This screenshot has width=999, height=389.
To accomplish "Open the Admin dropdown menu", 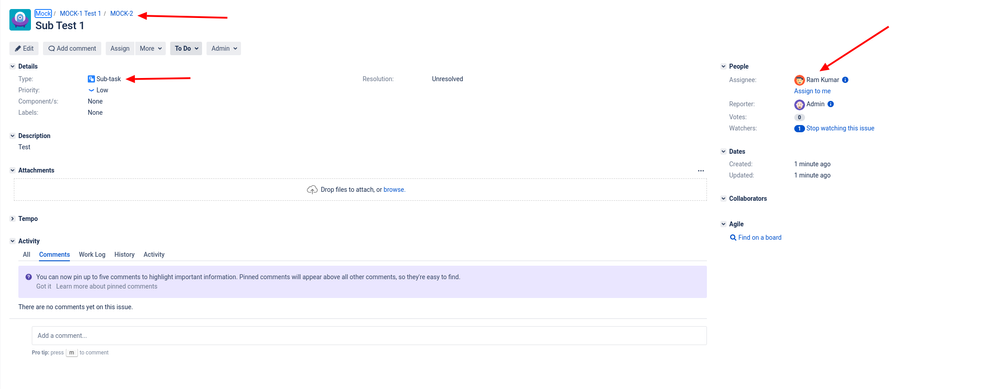I will 224,48.
